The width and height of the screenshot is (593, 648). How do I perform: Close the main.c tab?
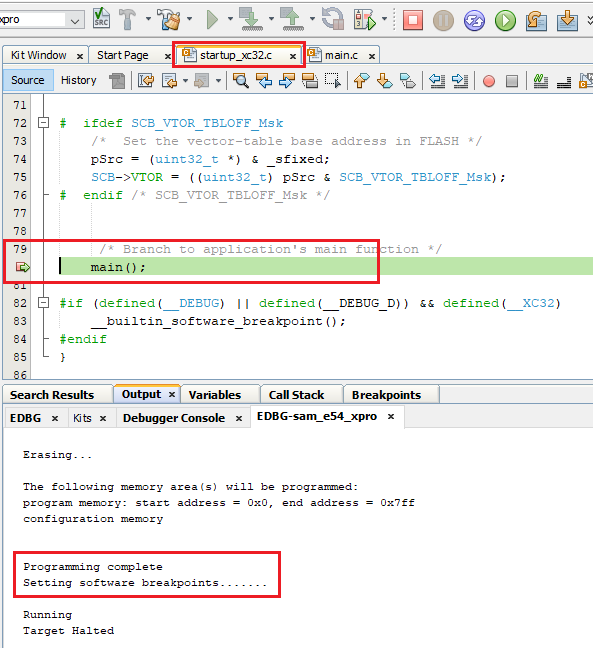372,56
